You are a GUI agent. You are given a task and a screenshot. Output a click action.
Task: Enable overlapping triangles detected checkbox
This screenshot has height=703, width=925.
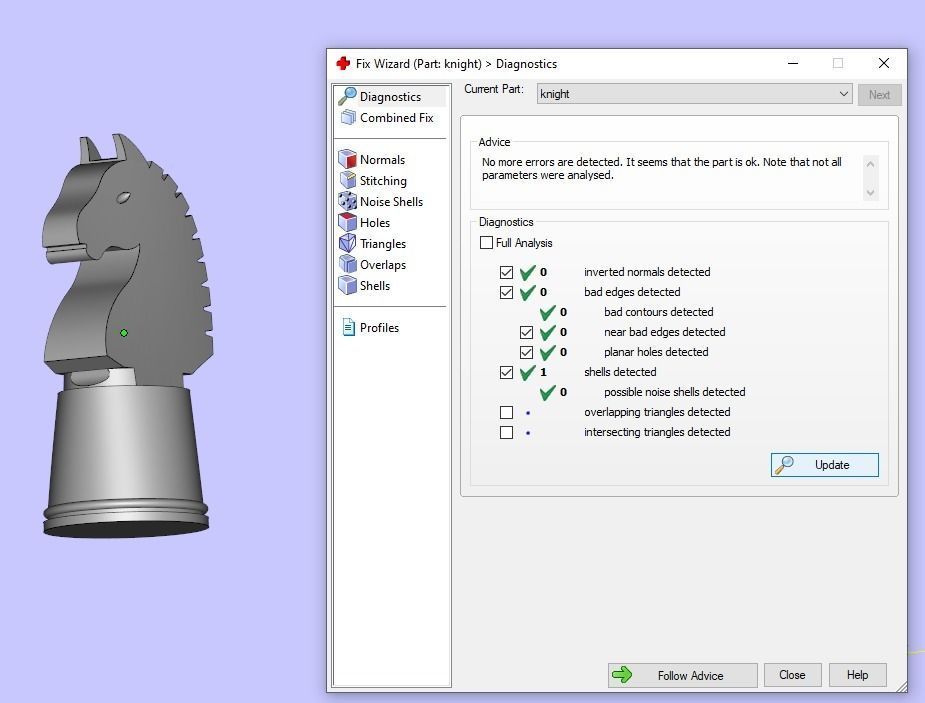pyautogui.click(x=506, y=412)
